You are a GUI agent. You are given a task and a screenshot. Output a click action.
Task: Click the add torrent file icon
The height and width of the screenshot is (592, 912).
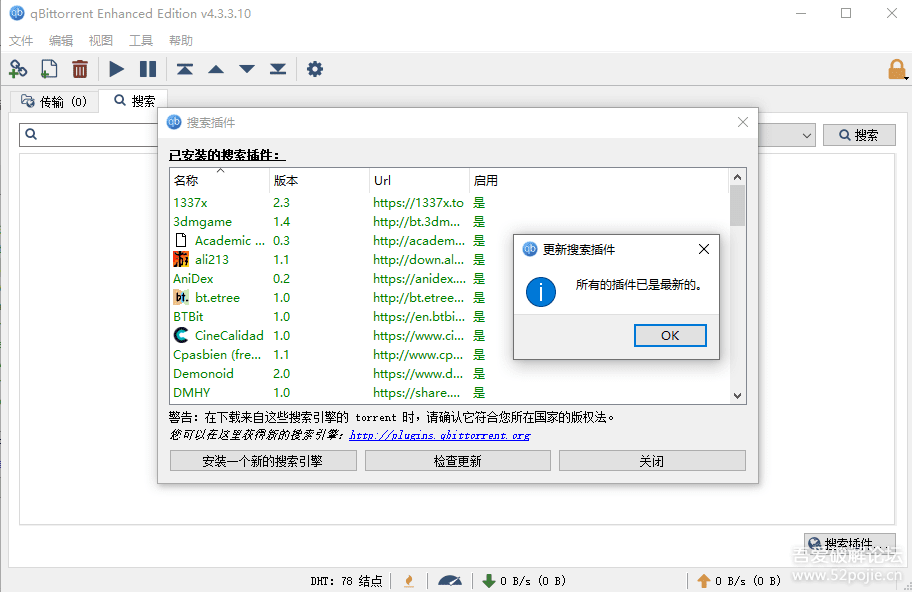[49, 69]
